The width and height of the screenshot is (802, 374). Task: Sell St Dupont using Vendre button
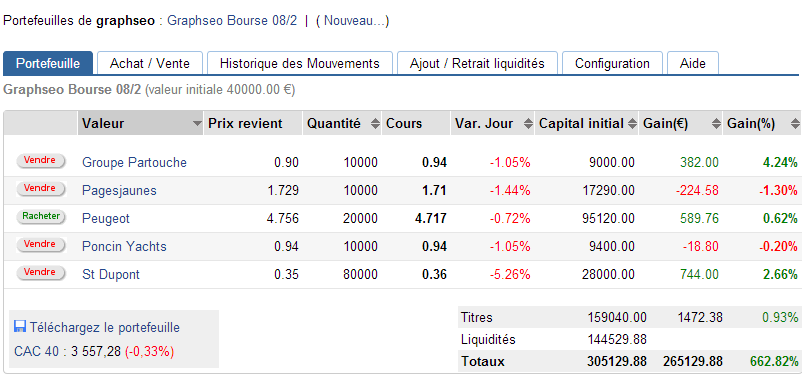(x=40, y=273)
